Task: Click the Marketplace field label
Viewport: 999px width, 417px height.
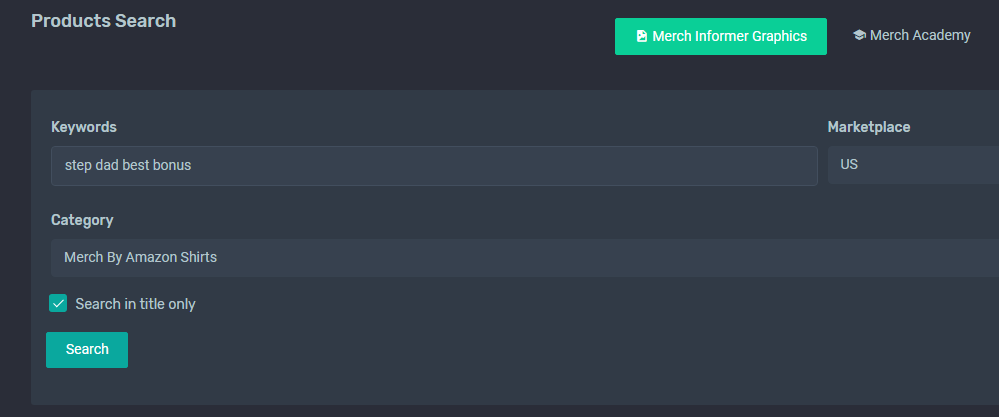Action: (x=868, y=127)
